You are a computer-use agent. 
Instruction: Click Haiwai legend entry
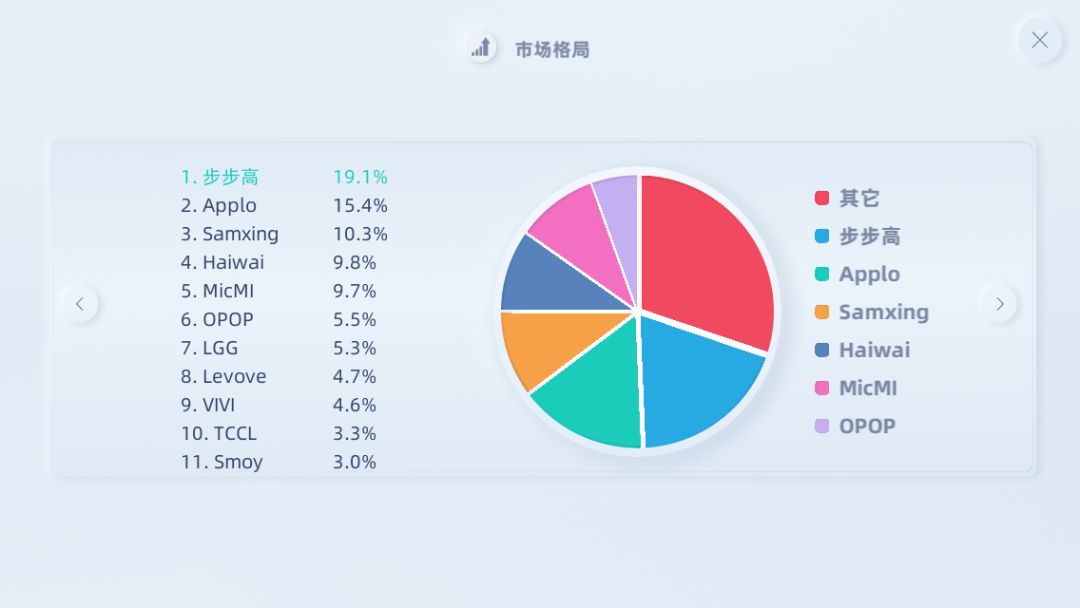(862, 350)
